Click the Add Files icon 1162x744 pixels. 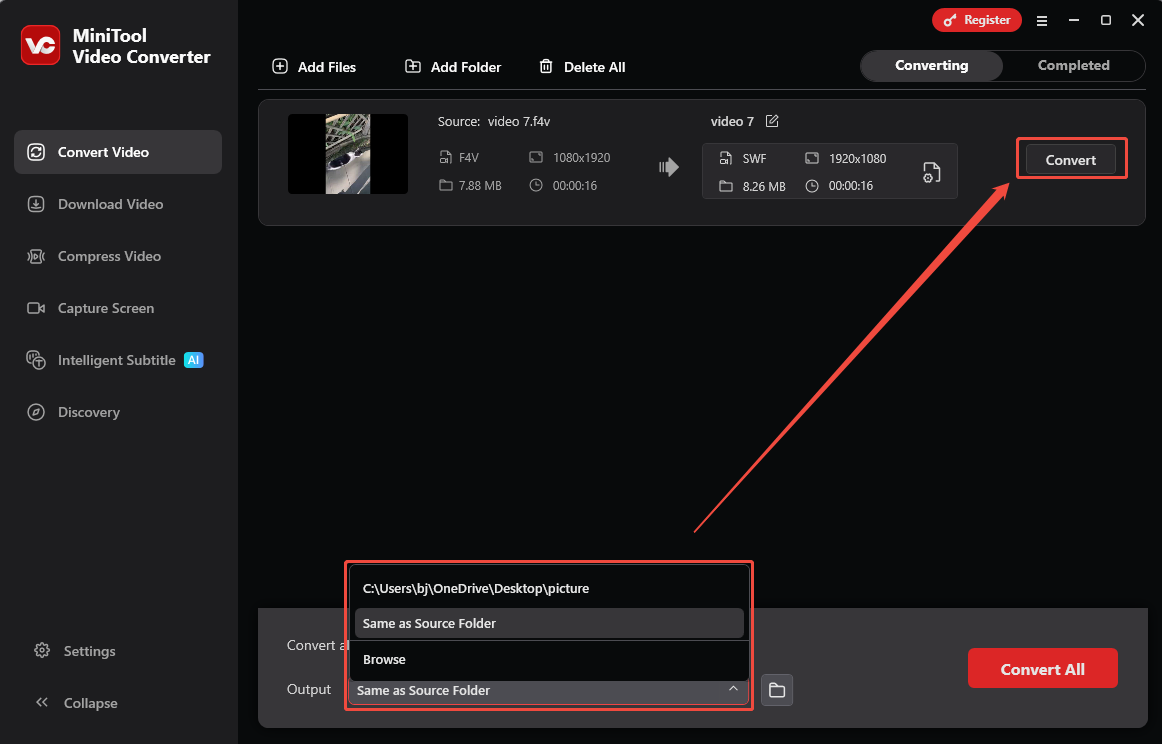(279, 66)
